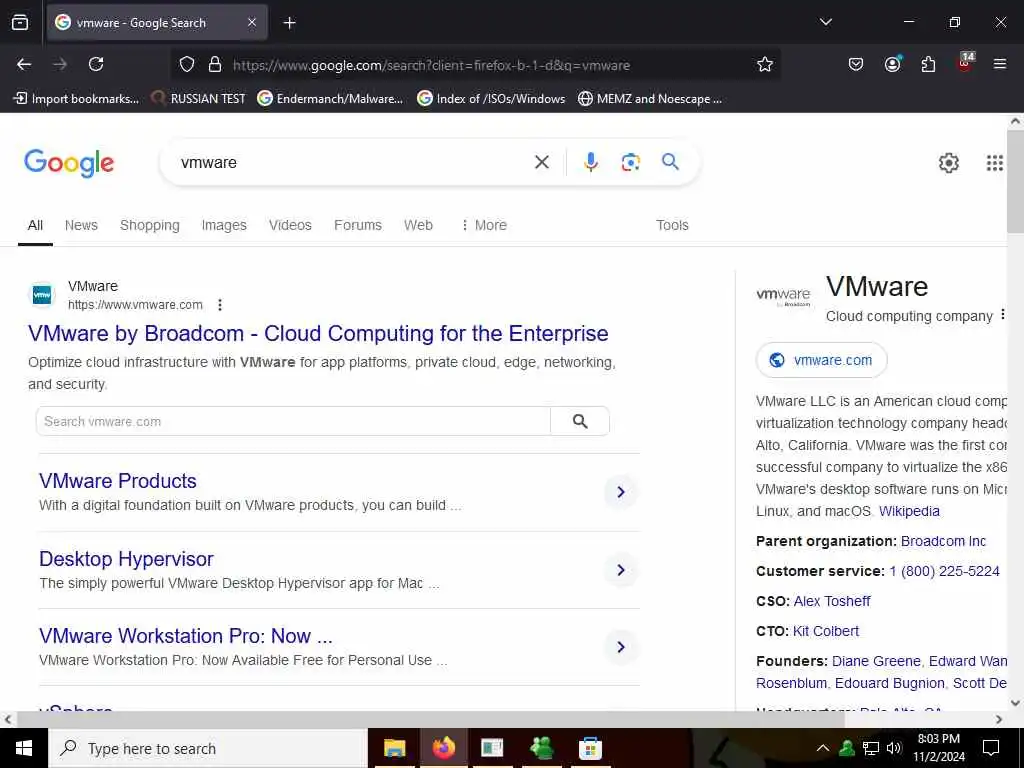Open Diane Greene founder link
Screen dimensions: 1024x768
coord(876,662)
